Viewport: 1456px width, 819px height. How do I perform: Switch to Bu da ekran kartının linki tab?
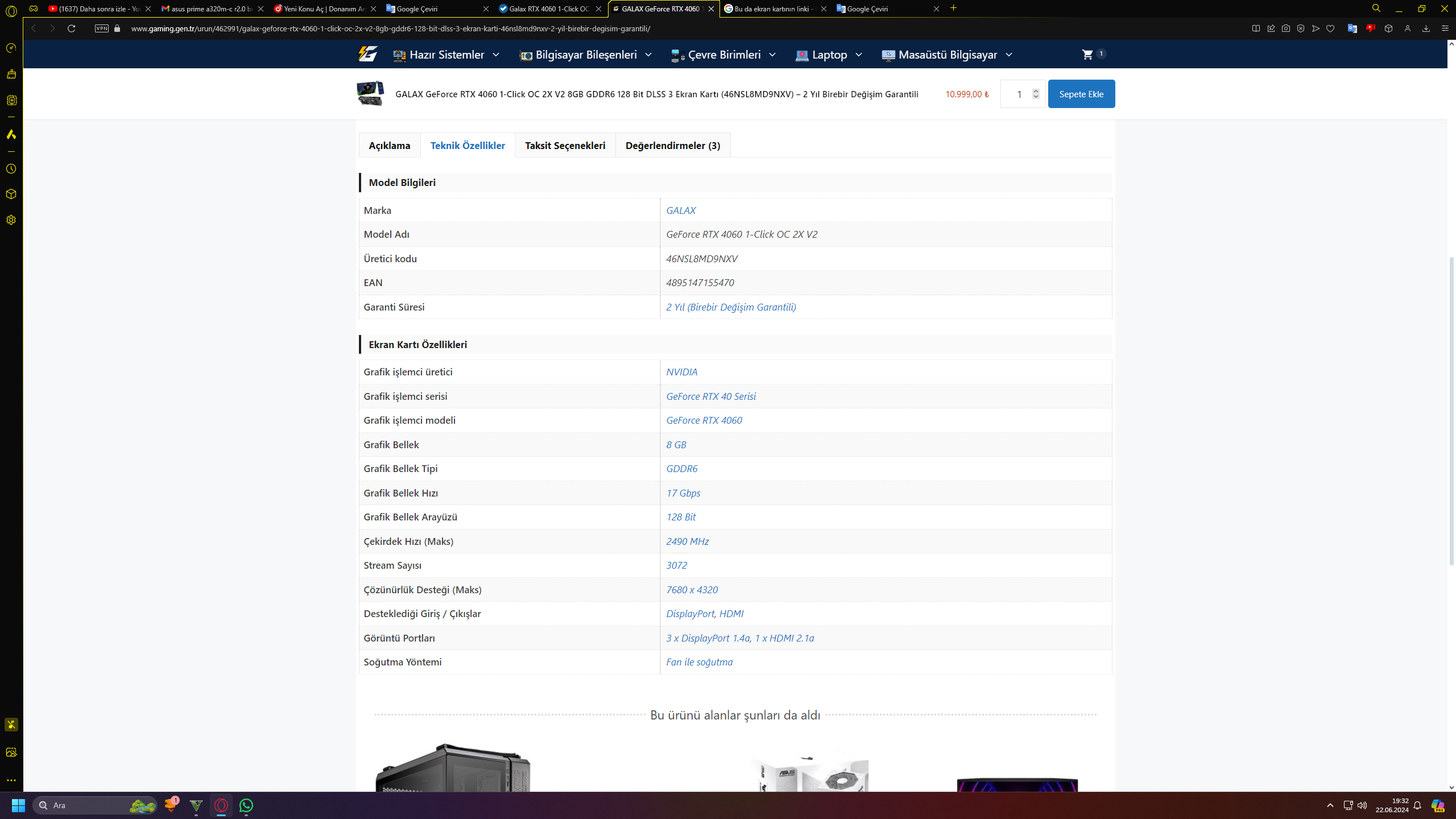[771, 9]
